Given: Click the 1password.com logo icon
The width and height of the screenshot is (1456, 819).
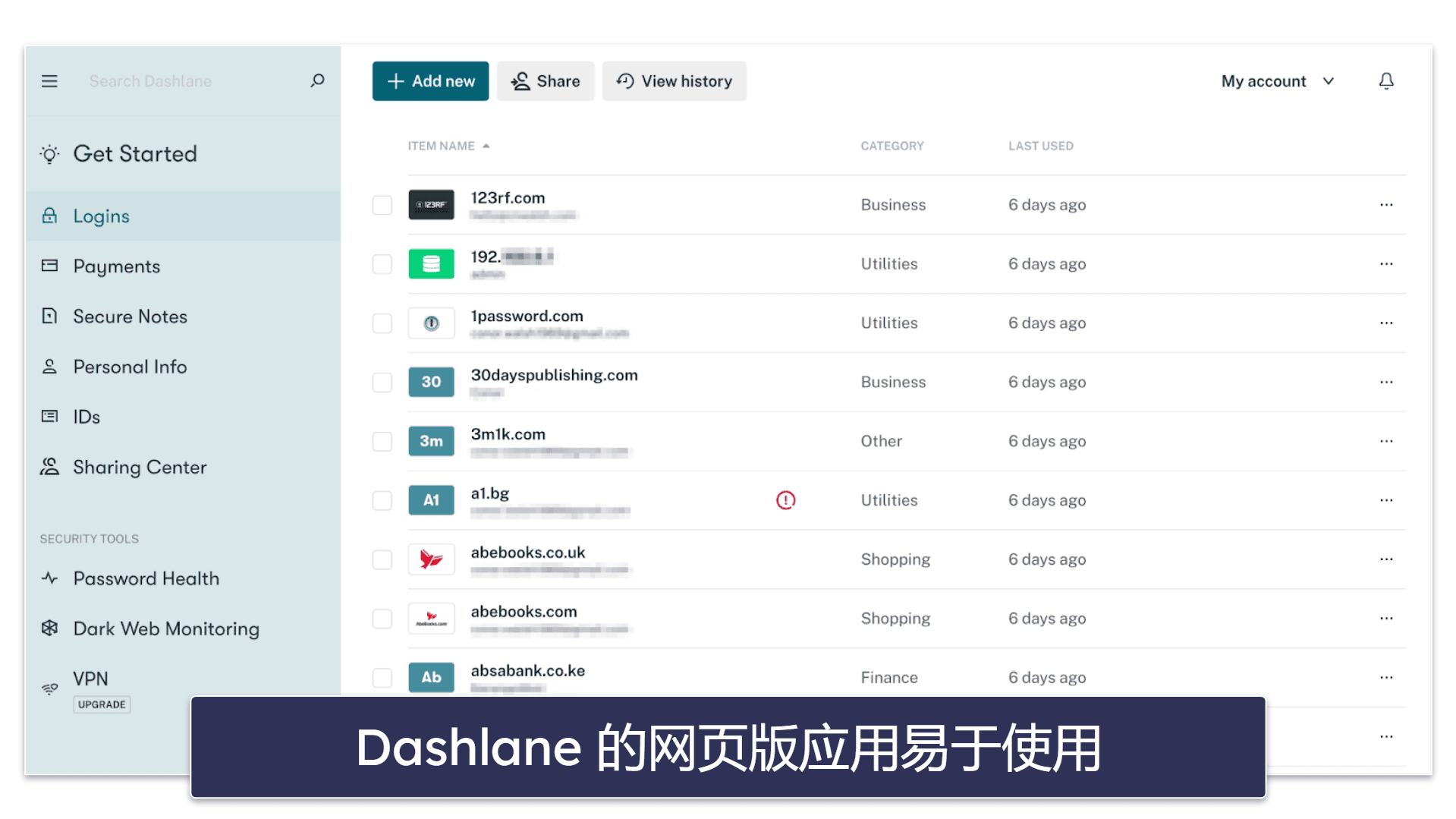Looking at the screenshot, I should (431, 323).
